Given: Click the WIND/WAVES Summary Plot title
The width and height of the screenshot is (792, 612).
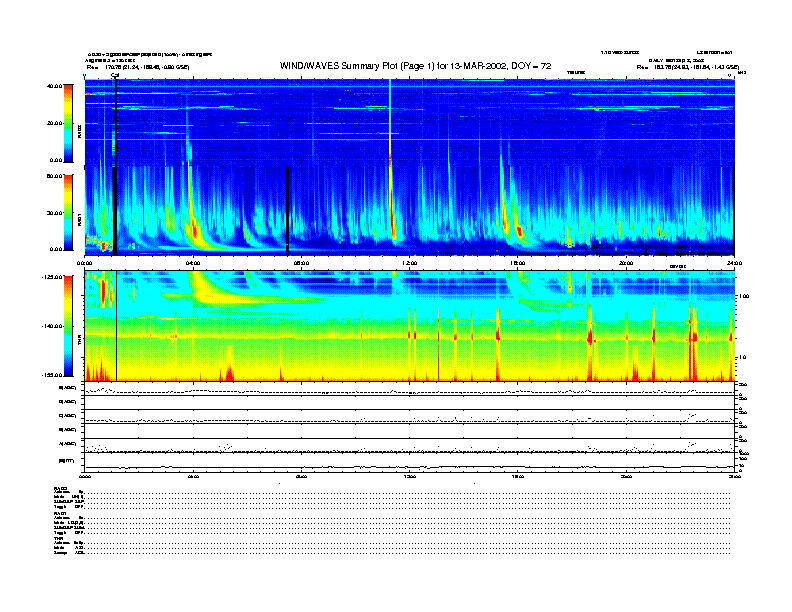Looking at the screenshot, I should (415, 66).
